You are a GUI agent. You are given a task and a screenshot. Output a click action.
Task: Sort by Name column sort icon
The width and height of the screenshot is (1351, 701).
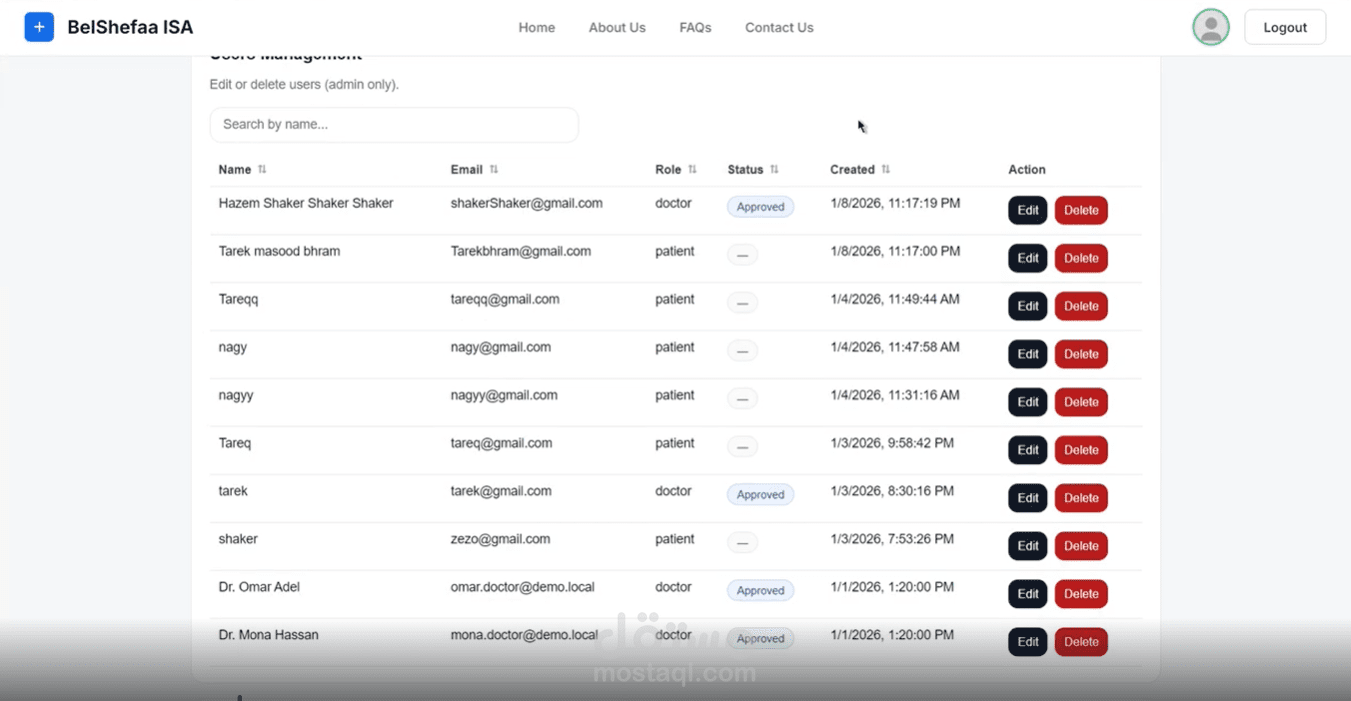pyautogui.click(x=262, y=170)
